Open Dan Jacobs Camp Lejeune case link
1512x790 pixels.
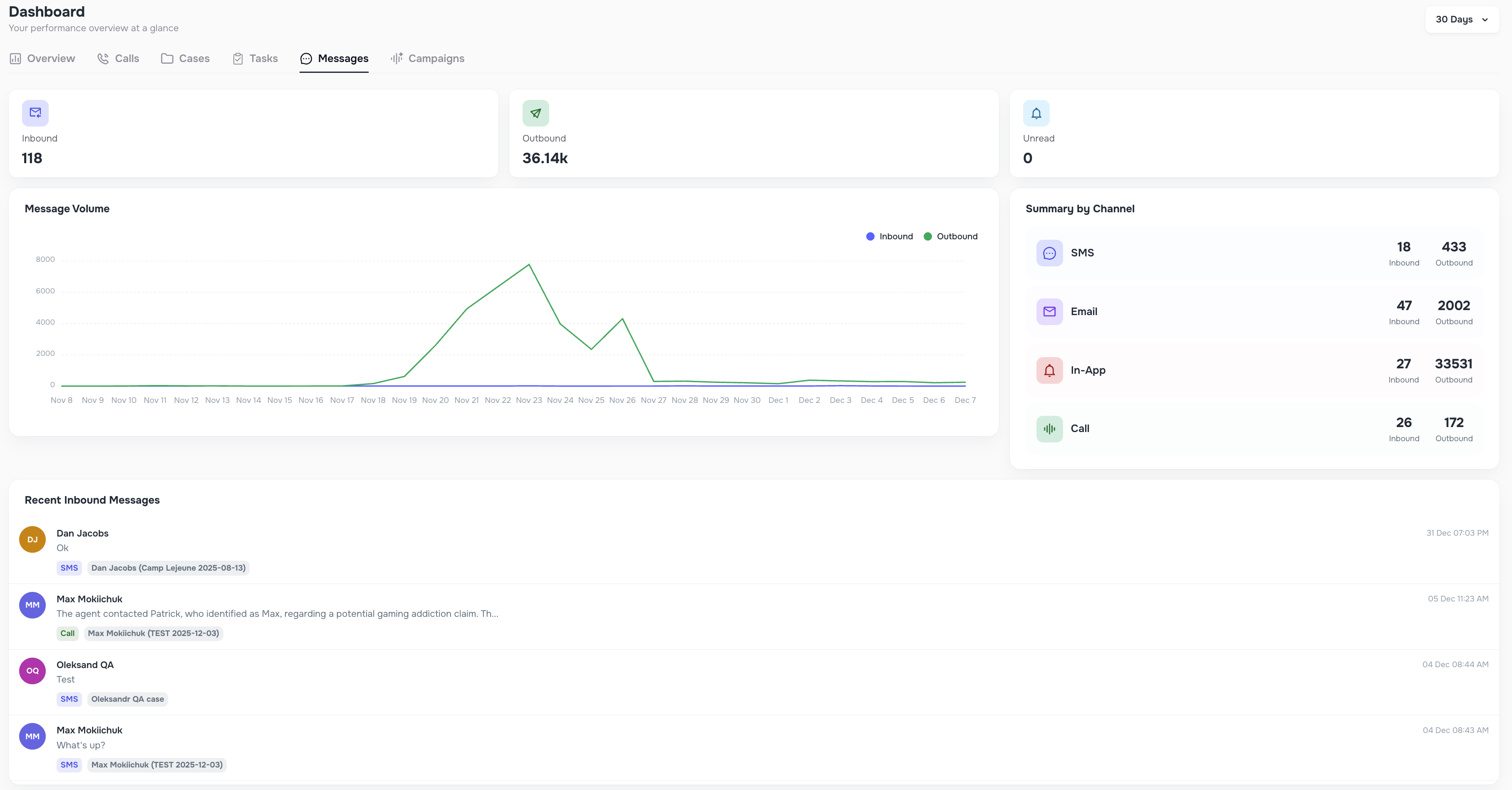tap(169, 568)
